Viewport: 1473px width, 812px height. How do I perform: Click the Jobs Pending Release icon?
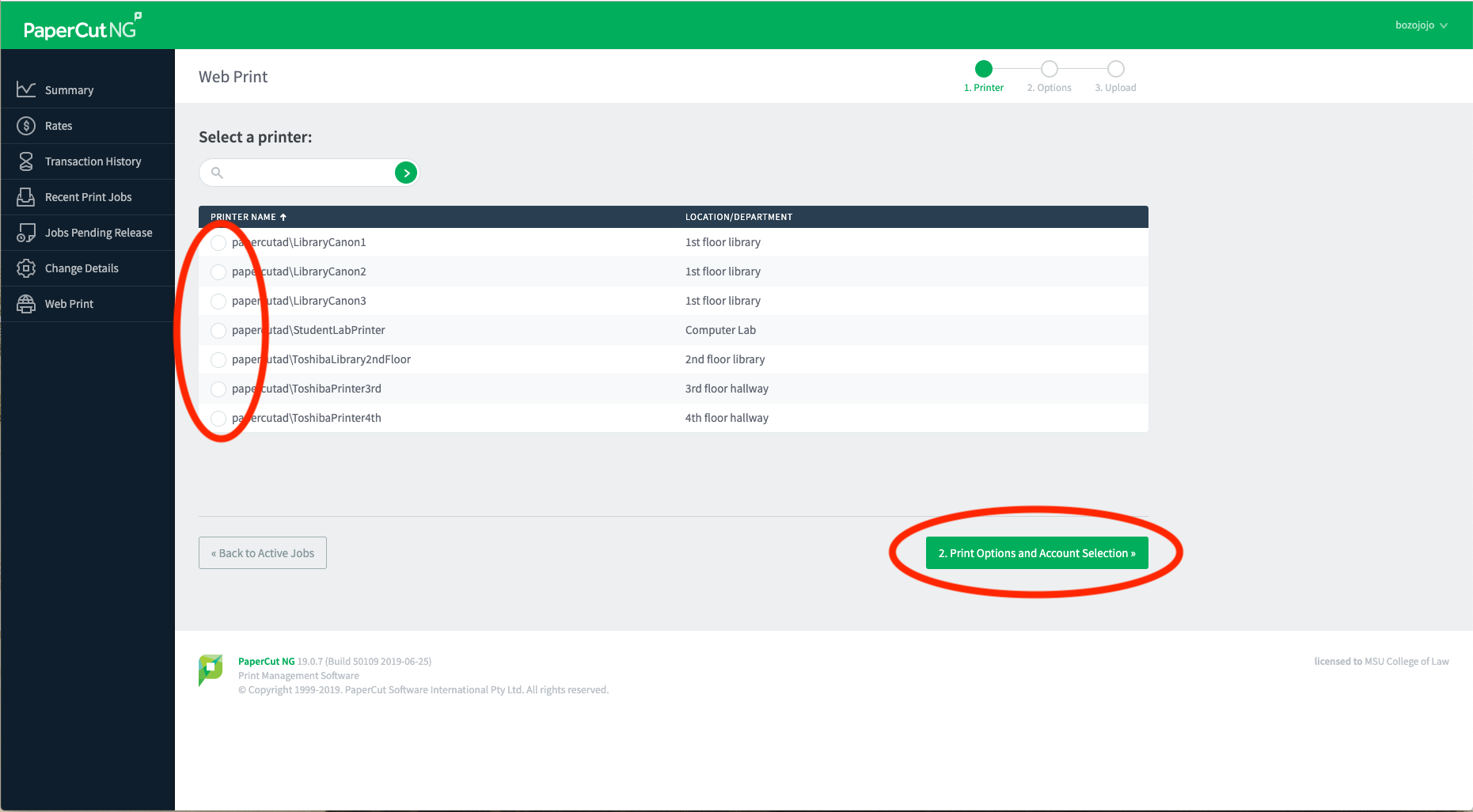click(x=26, y=233)
